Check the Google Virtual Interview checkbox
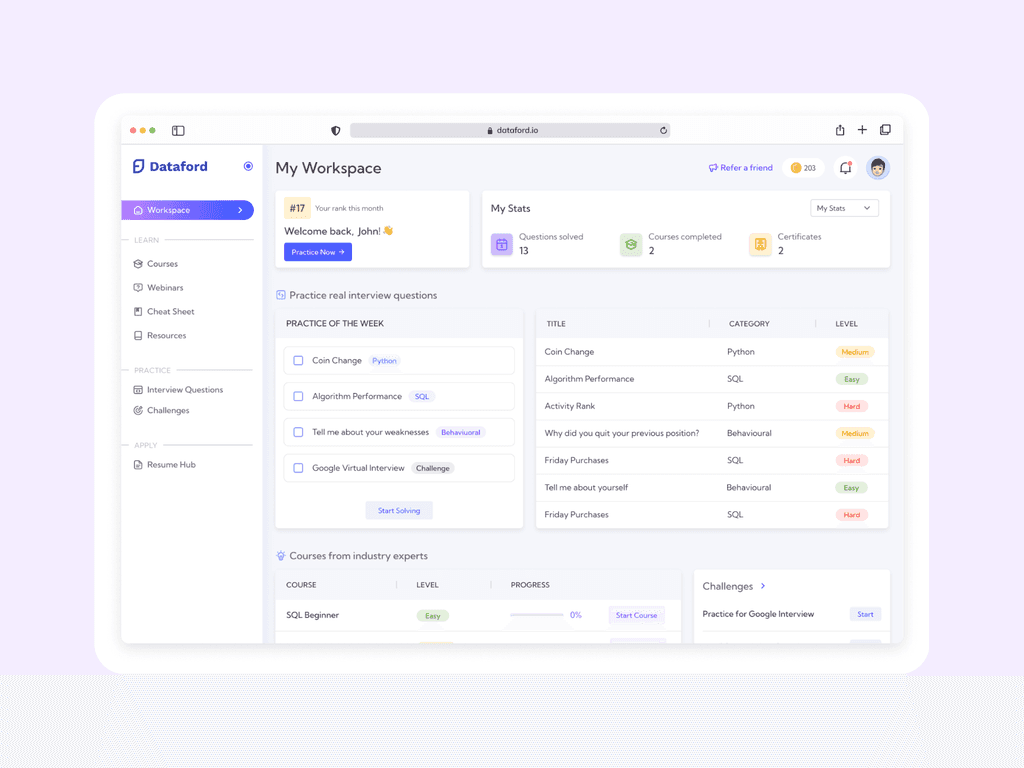The width and height of the screenshot is (1024, 768). pyautogui.click(x=298, y=468)
